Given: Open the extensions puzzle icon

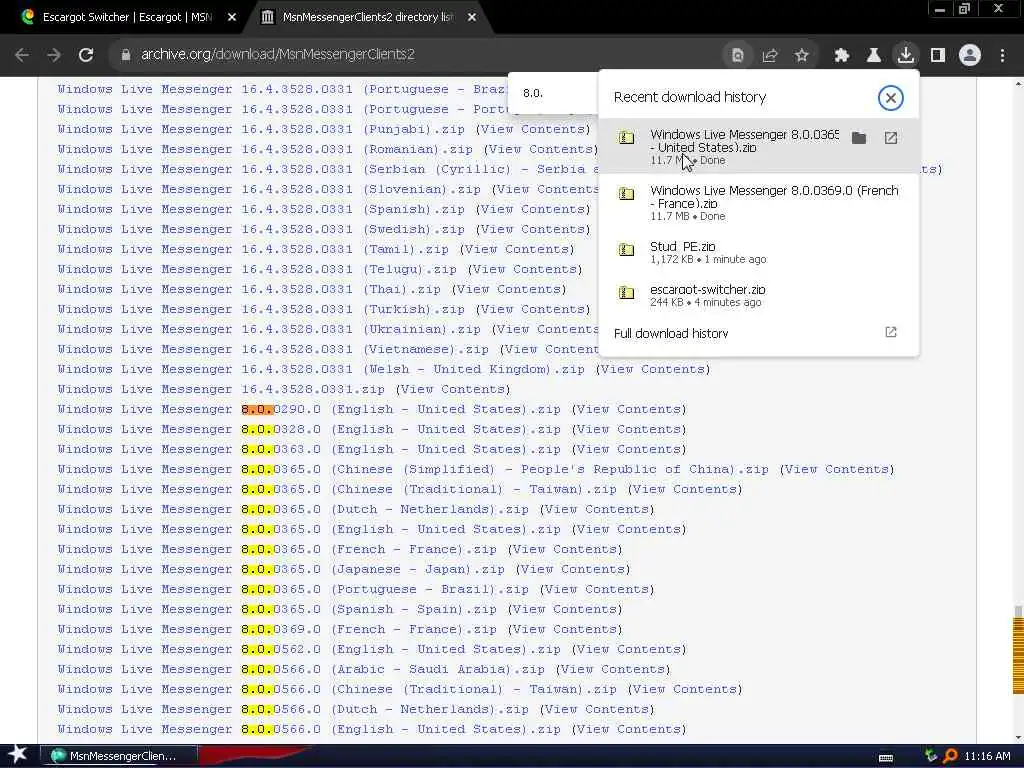Looking at the screenshot, I should click(x=842, y=56).
